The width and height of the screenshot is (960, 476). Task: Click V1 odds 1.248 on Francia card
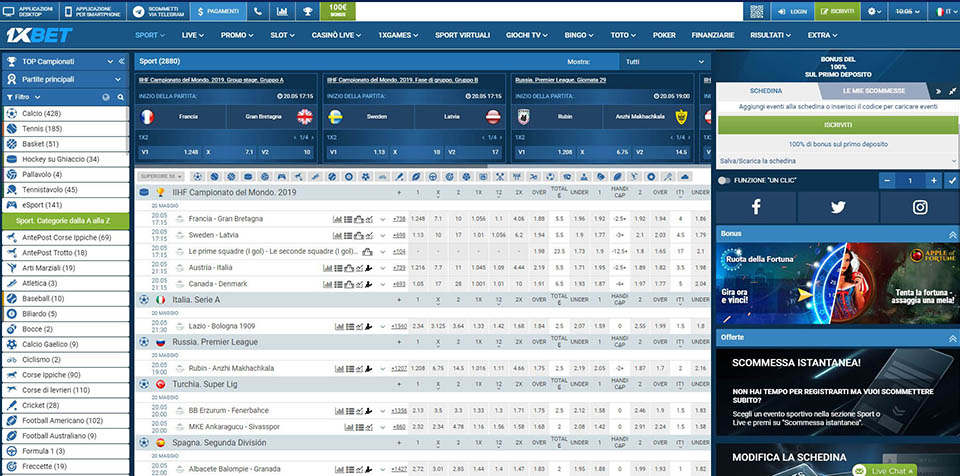[169, 152]
